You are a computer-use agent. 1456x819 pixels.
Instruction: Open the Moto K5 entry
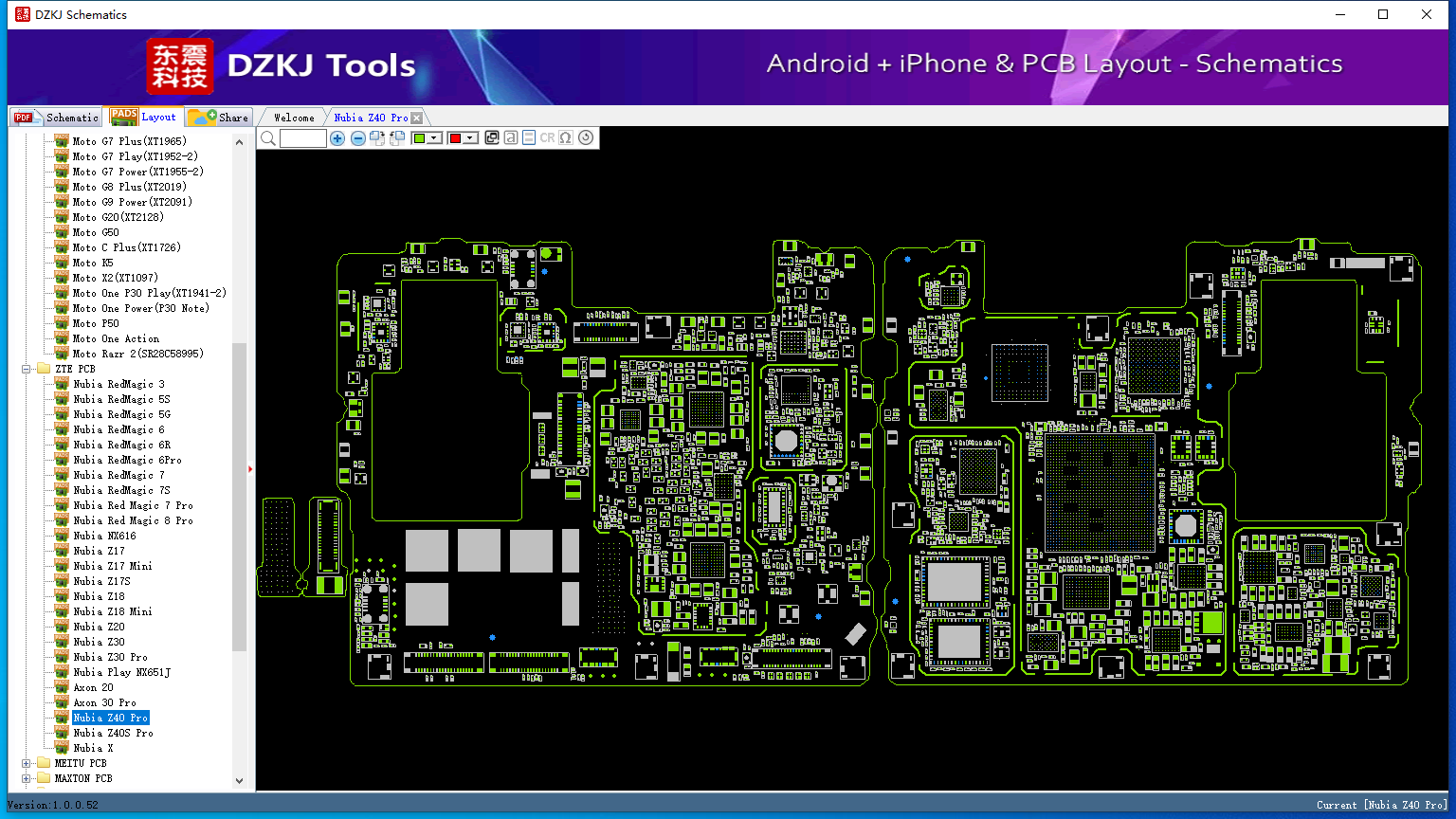tap(93, 263)
